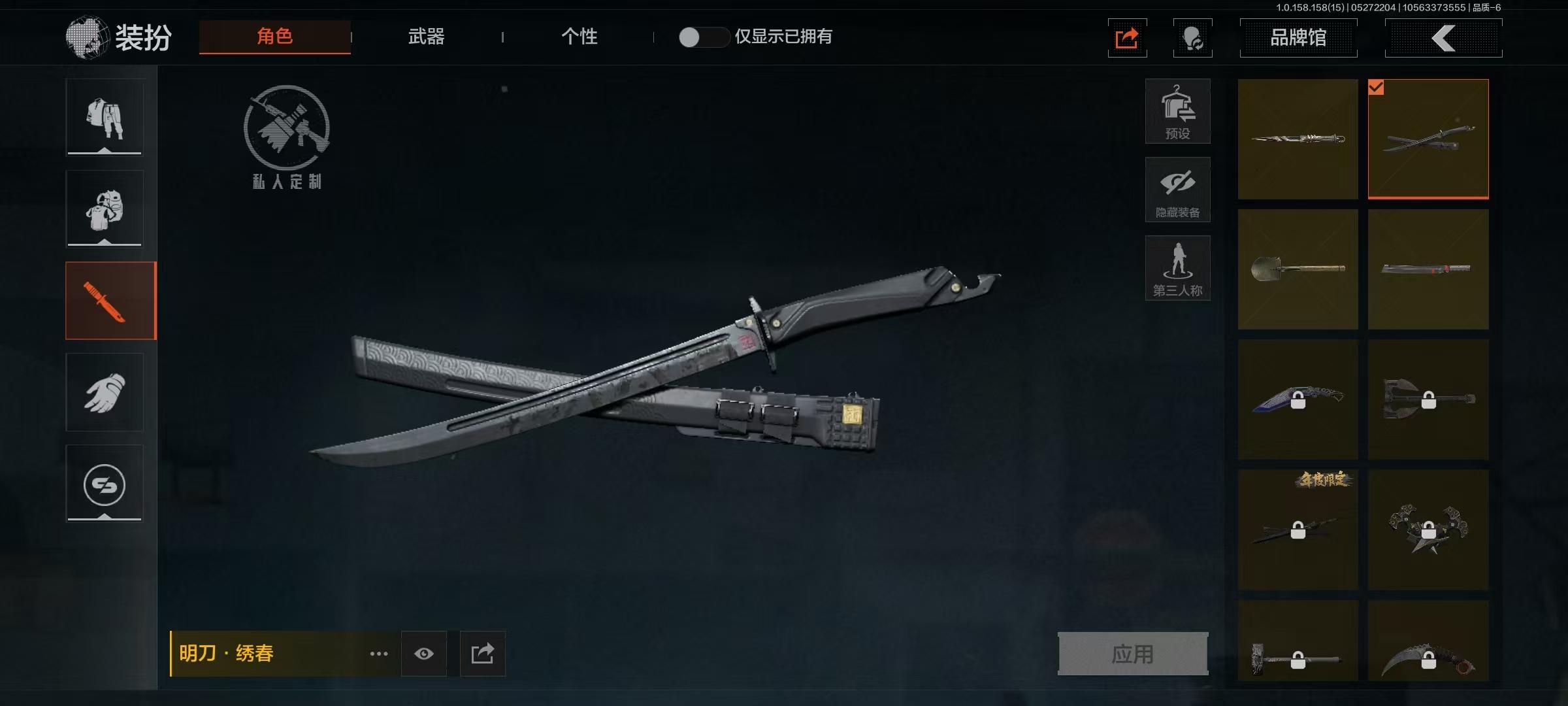Open the character head swap icon
The width and height of the screenshot is (1568, 706).
pos(1192,38)
